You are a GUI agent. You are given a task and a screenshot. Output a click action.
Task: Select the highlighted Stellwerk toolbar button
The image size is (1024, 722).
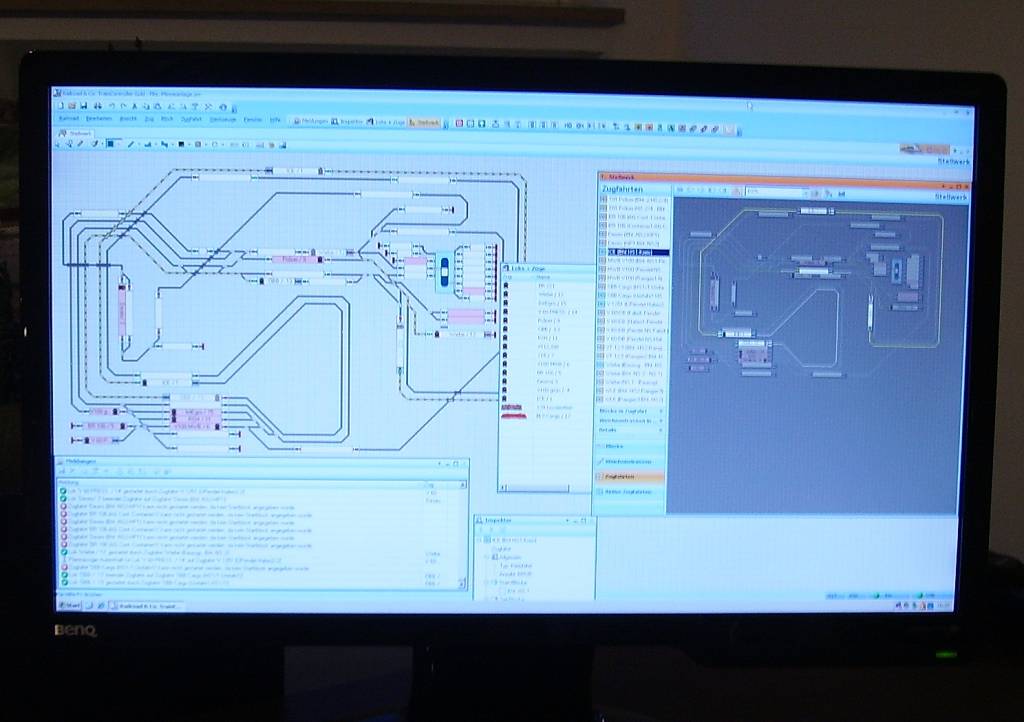click(425, 123)
